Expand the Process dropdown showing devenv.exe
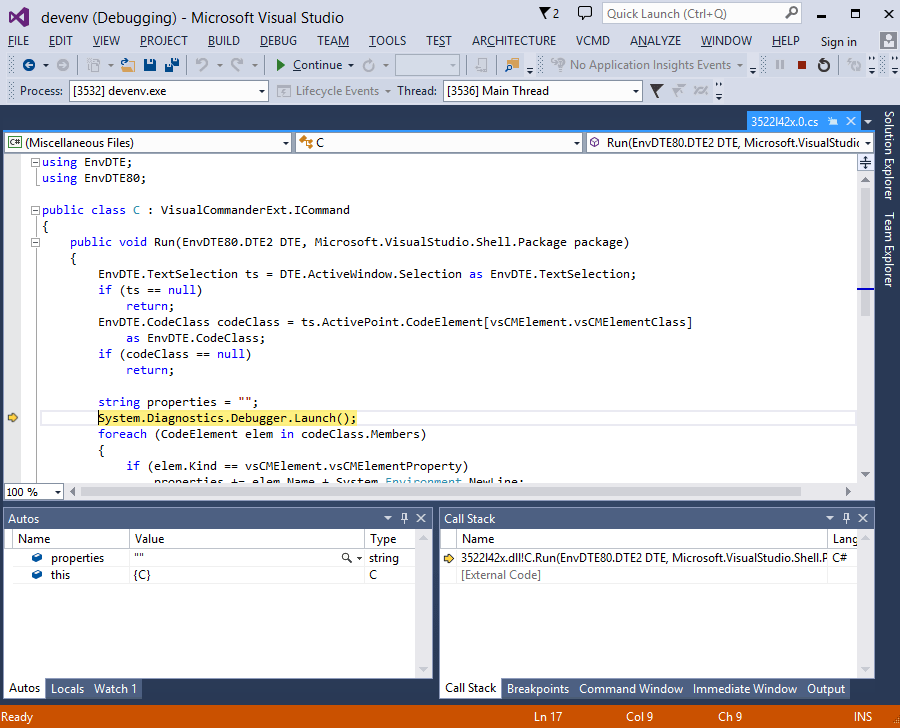The height and width of the screenshot is (728, 900). 262,90
